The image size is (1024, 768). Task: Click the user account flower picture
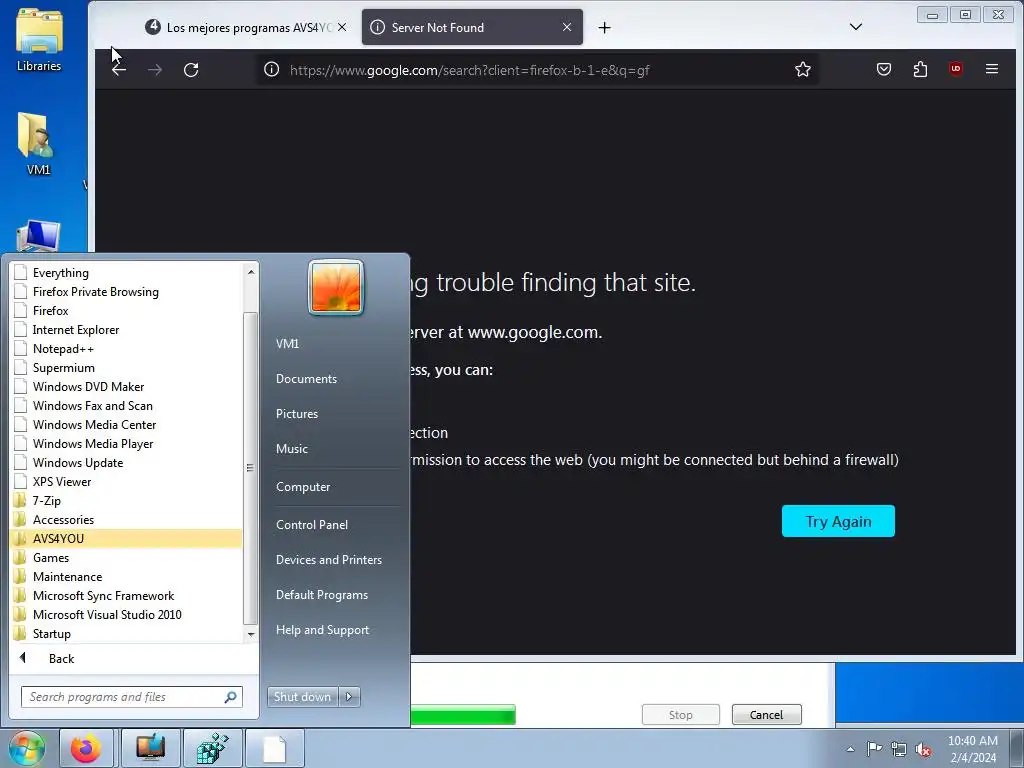coord(336,287)
